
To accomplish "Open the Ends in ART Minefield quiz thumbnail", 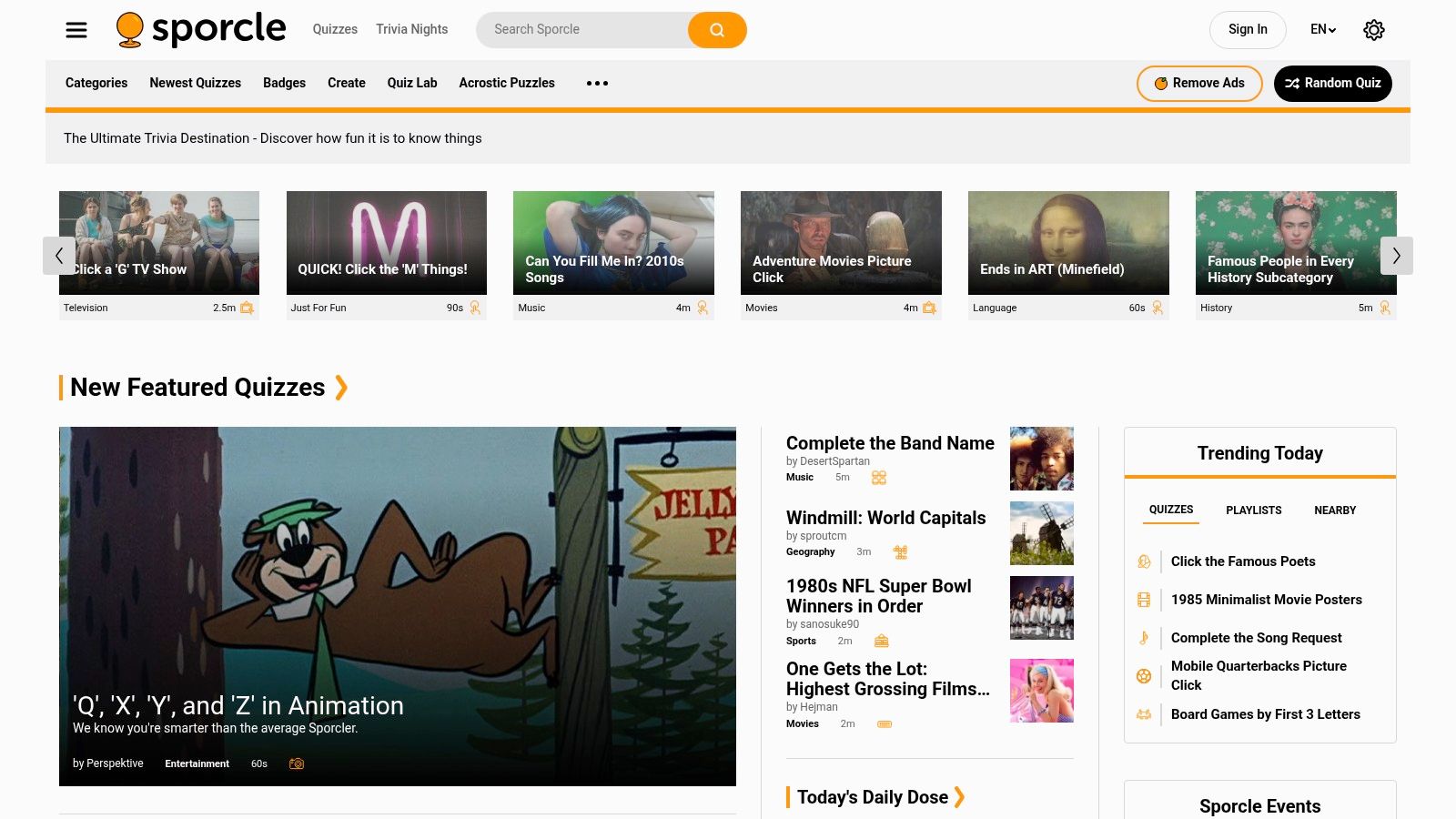I will (x=1068, y=243).
